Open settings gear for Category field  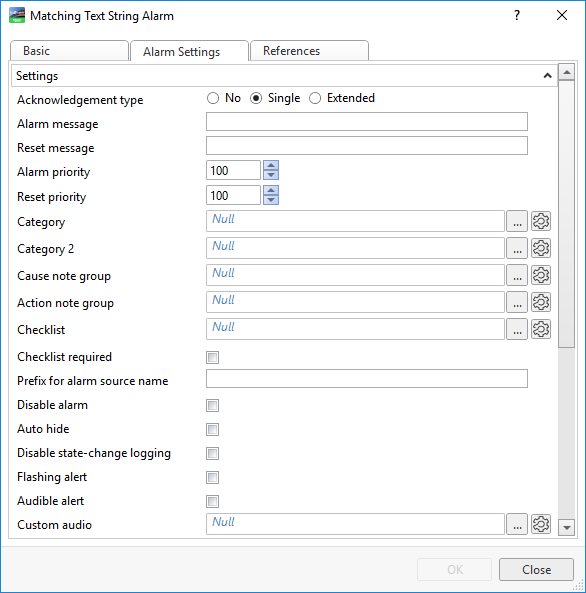[541, 221]
